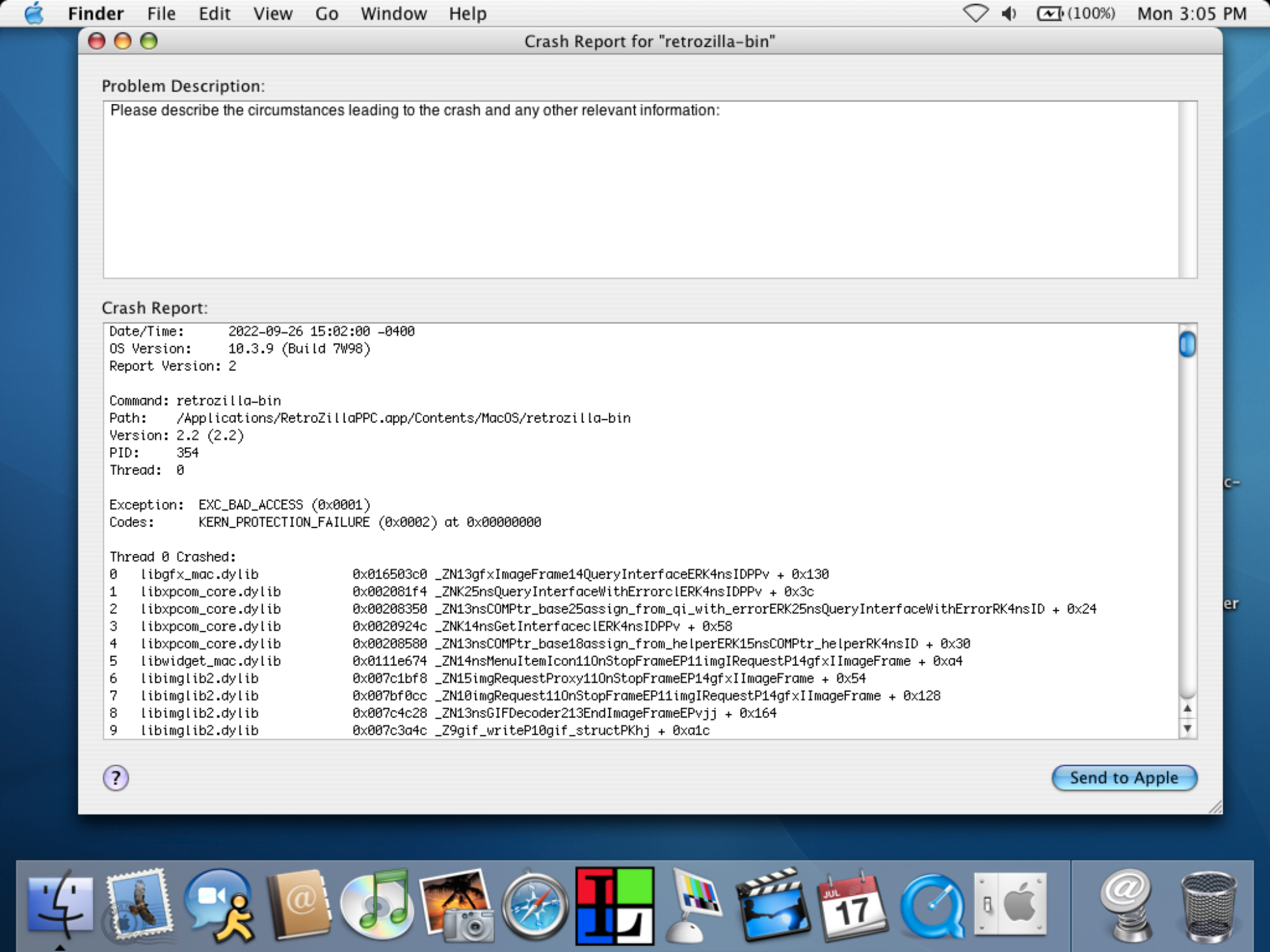This screenshot has width=1270, height=952.
Task: Click the volume icon in menu bar
Action: (1009, 13)
